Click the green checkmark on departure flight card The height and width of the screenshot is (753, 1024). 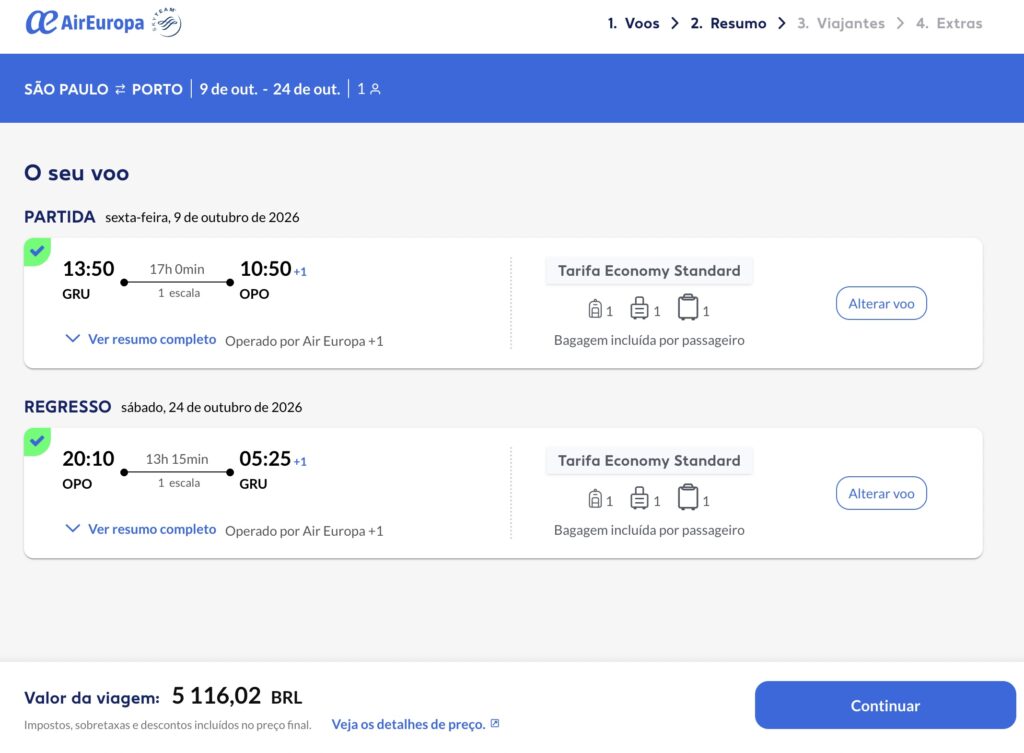37,251
